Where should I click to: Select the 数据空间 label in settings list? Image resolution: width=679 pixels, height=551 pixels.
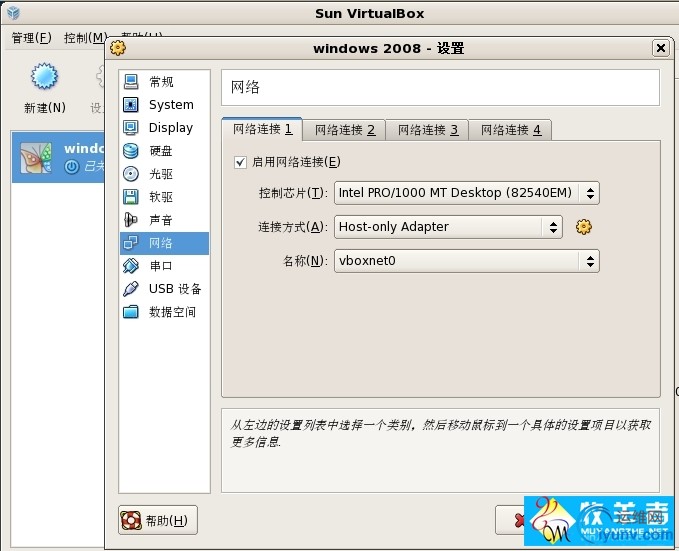pyautogui.click(x=172, y=312)
